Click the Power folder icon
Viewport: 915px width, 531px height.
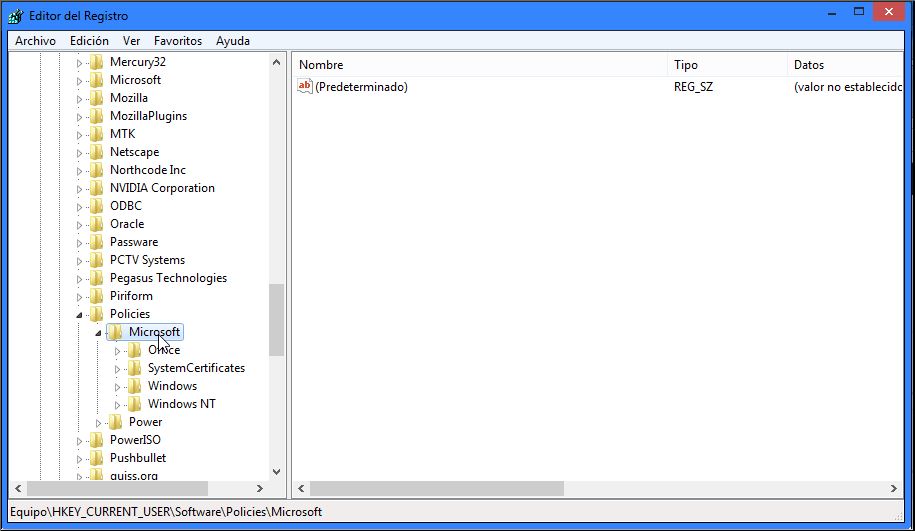[116, 422]
